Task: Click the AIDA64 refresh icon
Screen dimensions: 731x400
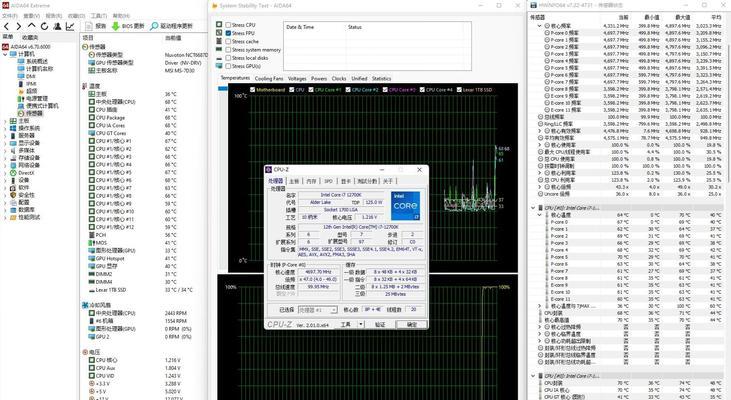Action: 44,27
